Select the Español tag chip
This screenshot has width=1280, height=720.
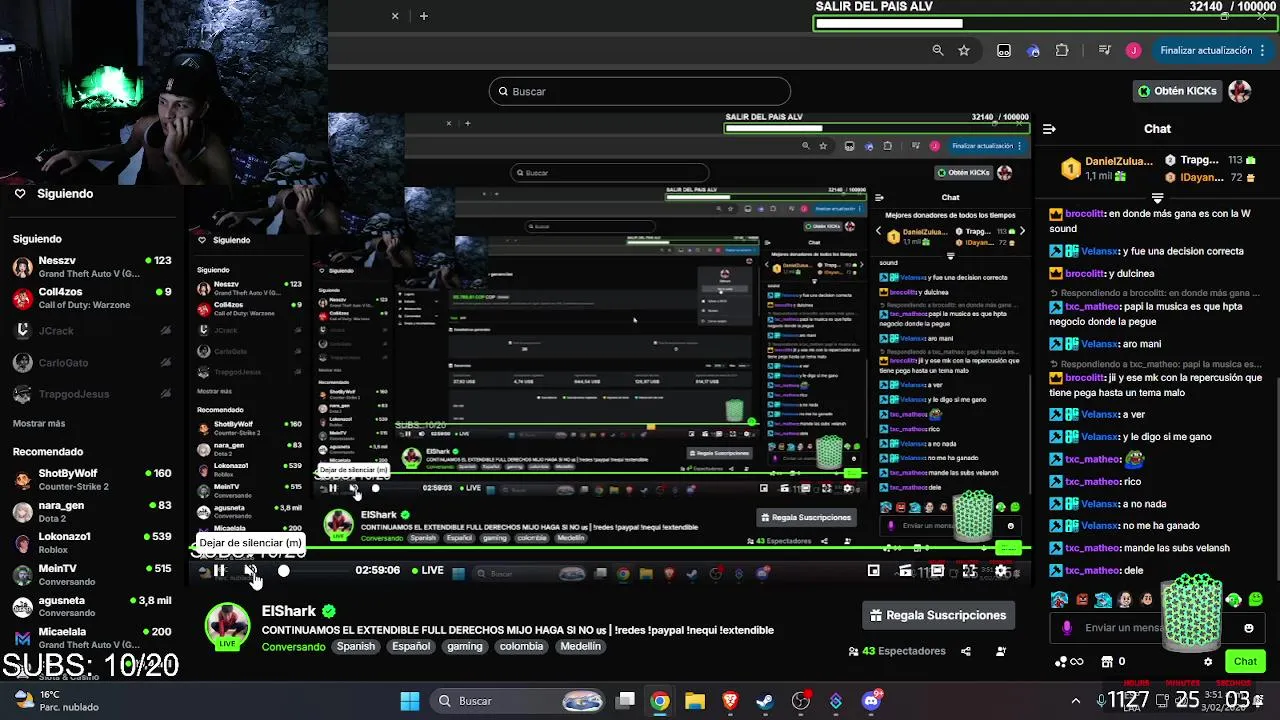coord(411,646)
